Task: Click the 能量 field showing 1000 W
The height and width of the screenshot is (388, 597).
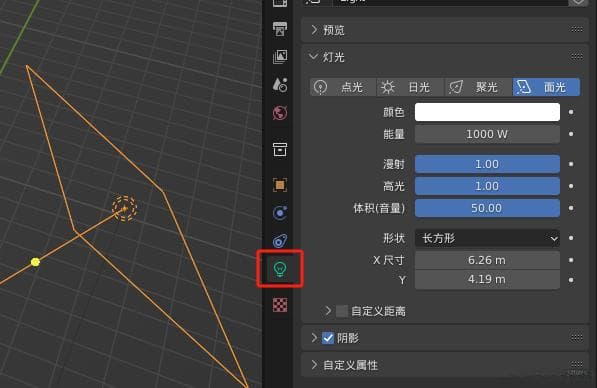Action: click(487, 134)
